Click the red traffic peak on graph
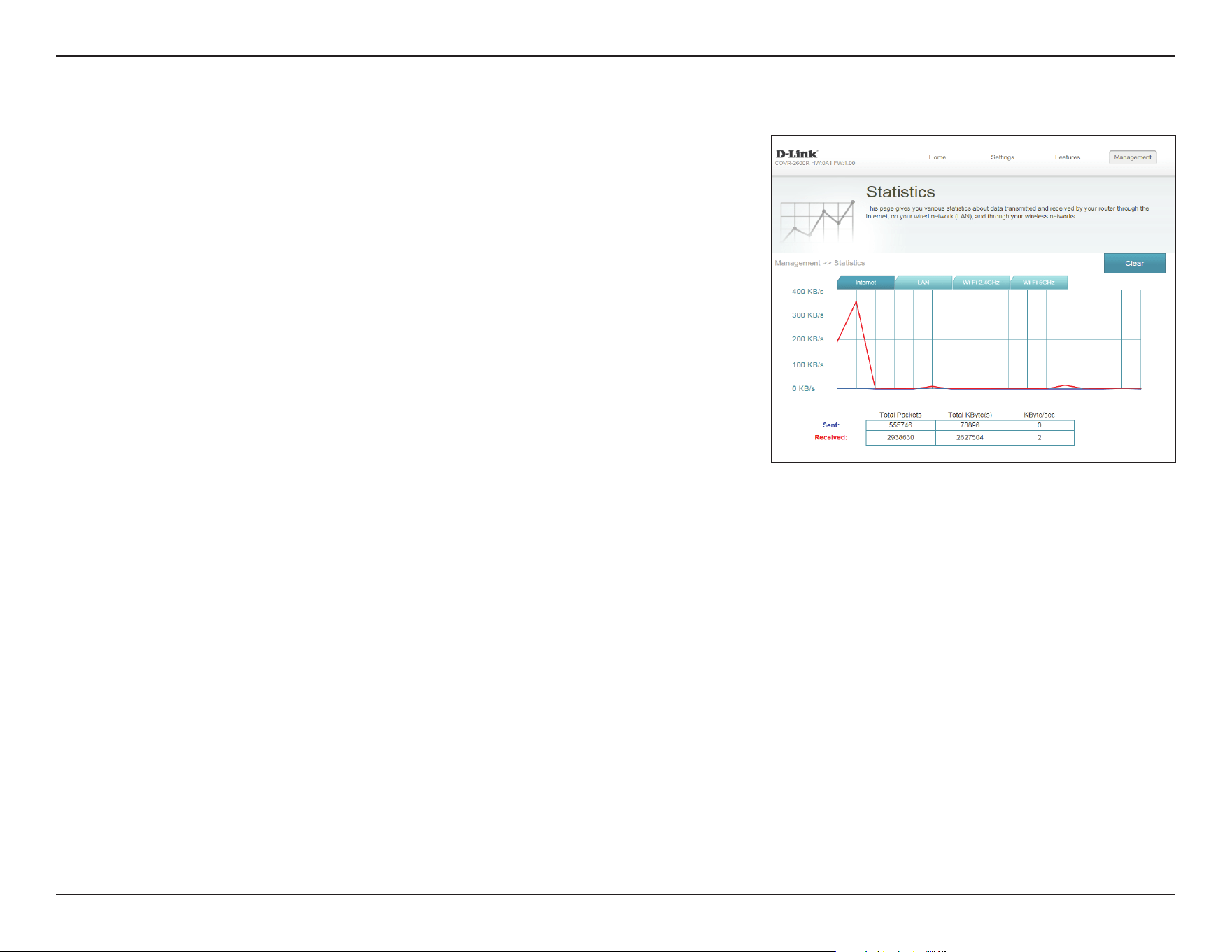Viewport: 1232px width, 952px height. click(856, 302)
